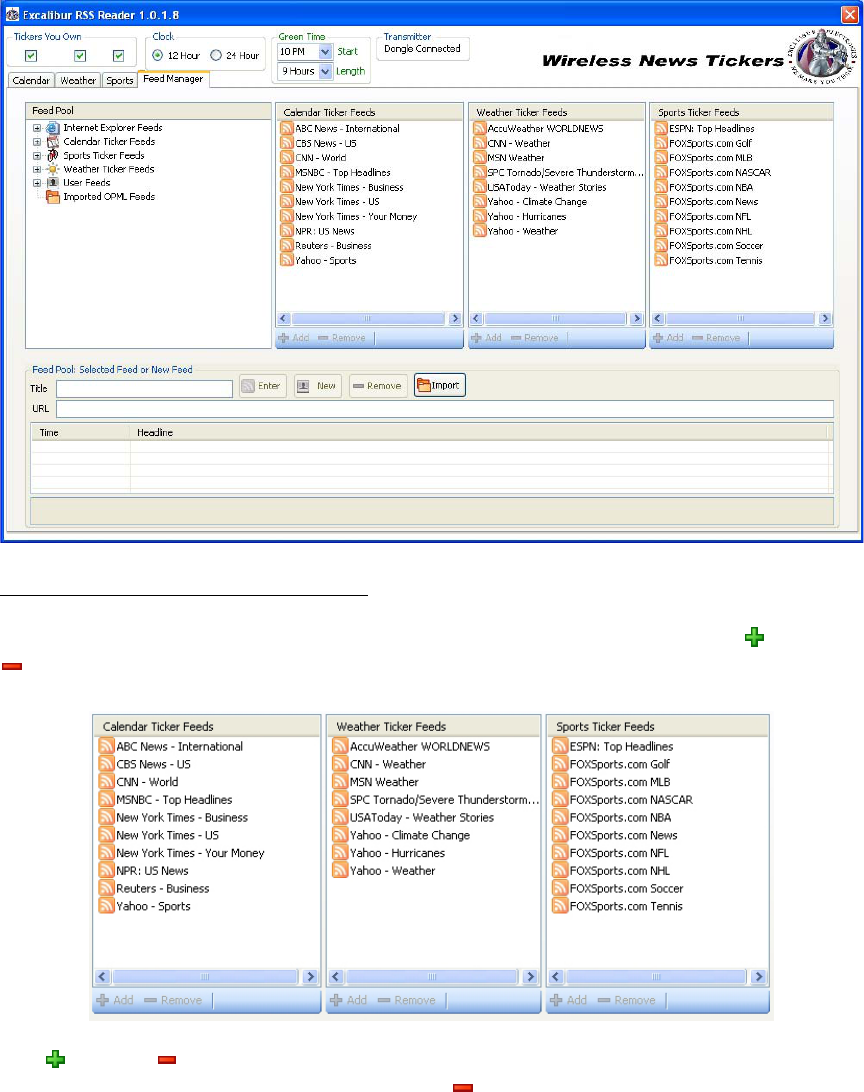Click the Imported OPML Feeds folder icon
This screenshot has width=864, height=1092.
52,197
